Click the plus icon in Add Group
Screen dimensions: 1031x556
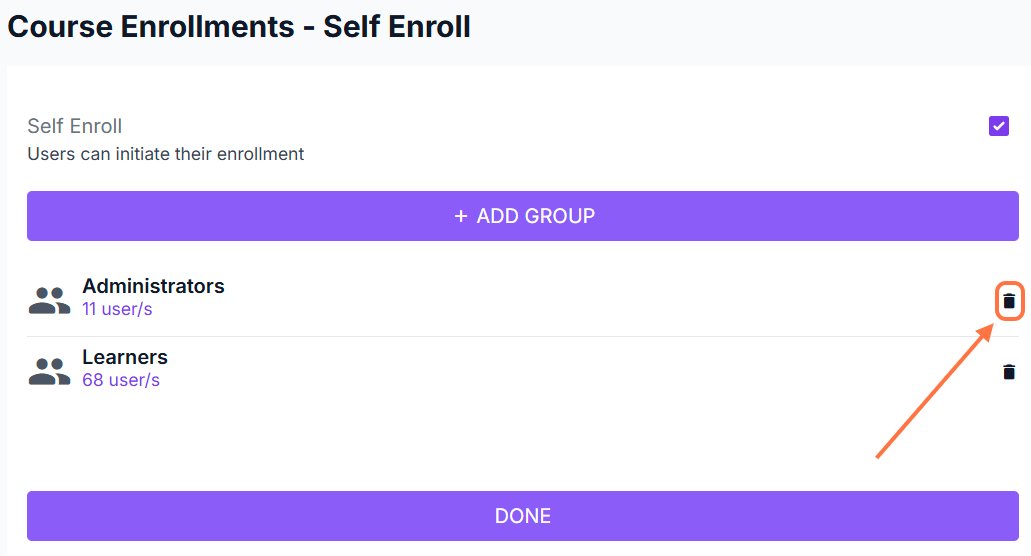[x=461, y=216]
